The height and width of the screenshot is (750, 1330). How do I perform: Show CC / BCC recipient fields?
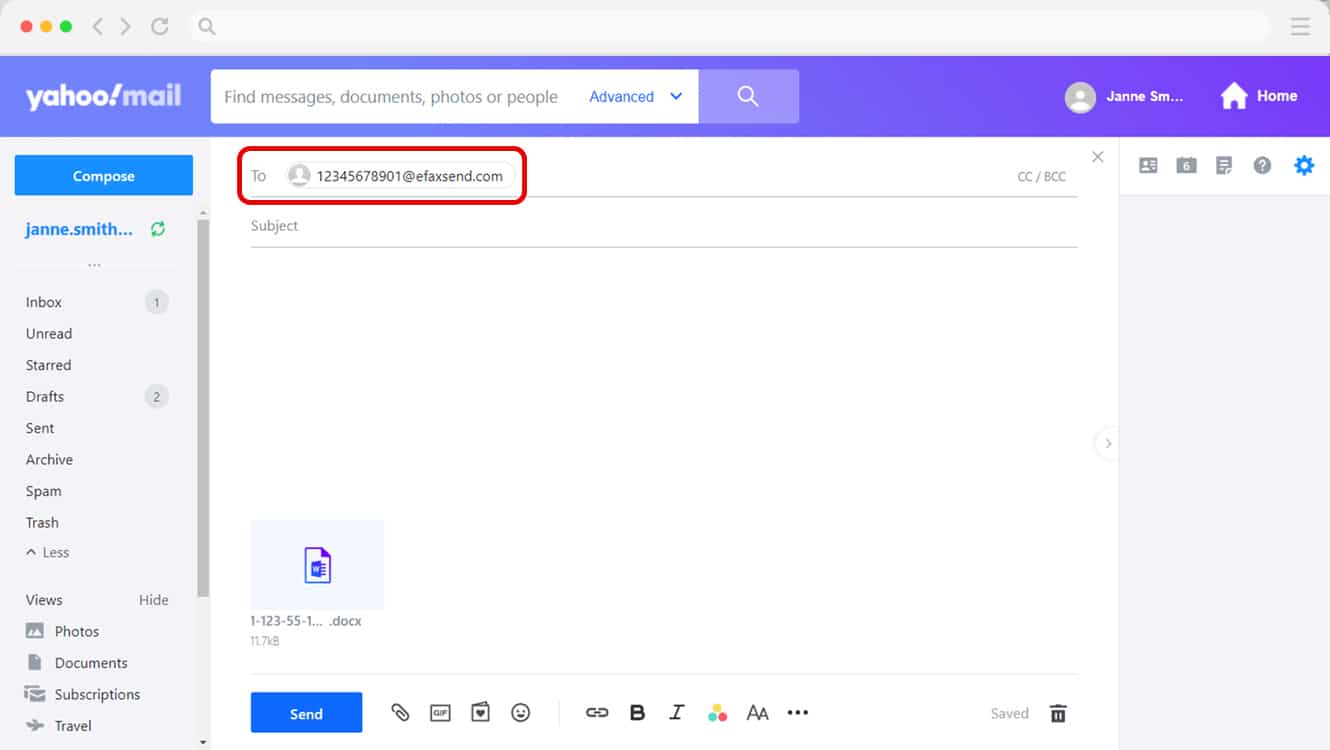[x=1041, y=175]
